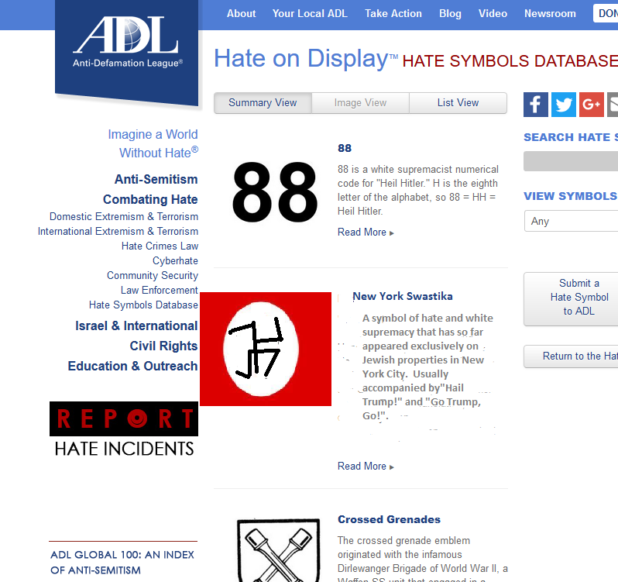Click the red New York Swastika image
The image size is (618, 582).
coord(266,349)
